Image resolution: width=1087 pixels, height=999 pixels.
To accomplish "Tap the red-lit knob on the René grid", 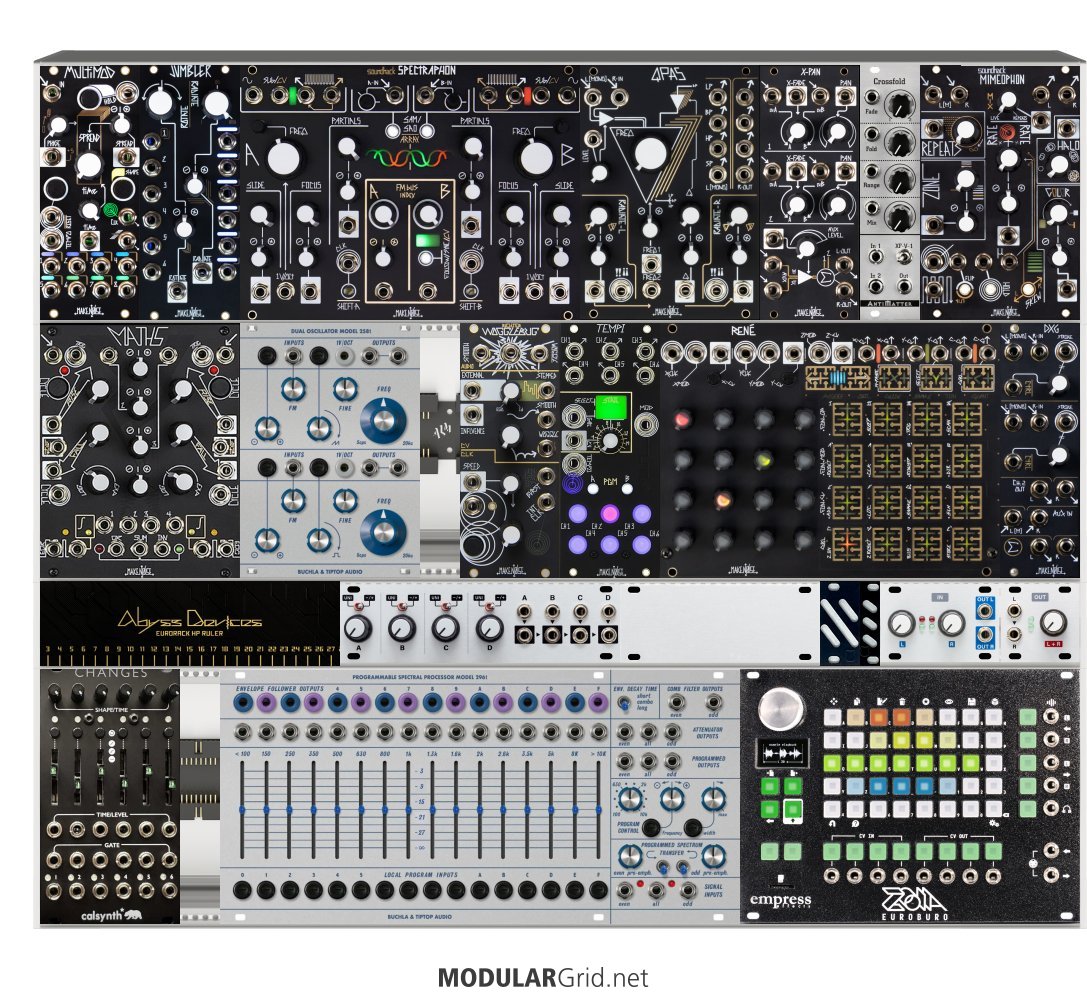I will (682, 419).
